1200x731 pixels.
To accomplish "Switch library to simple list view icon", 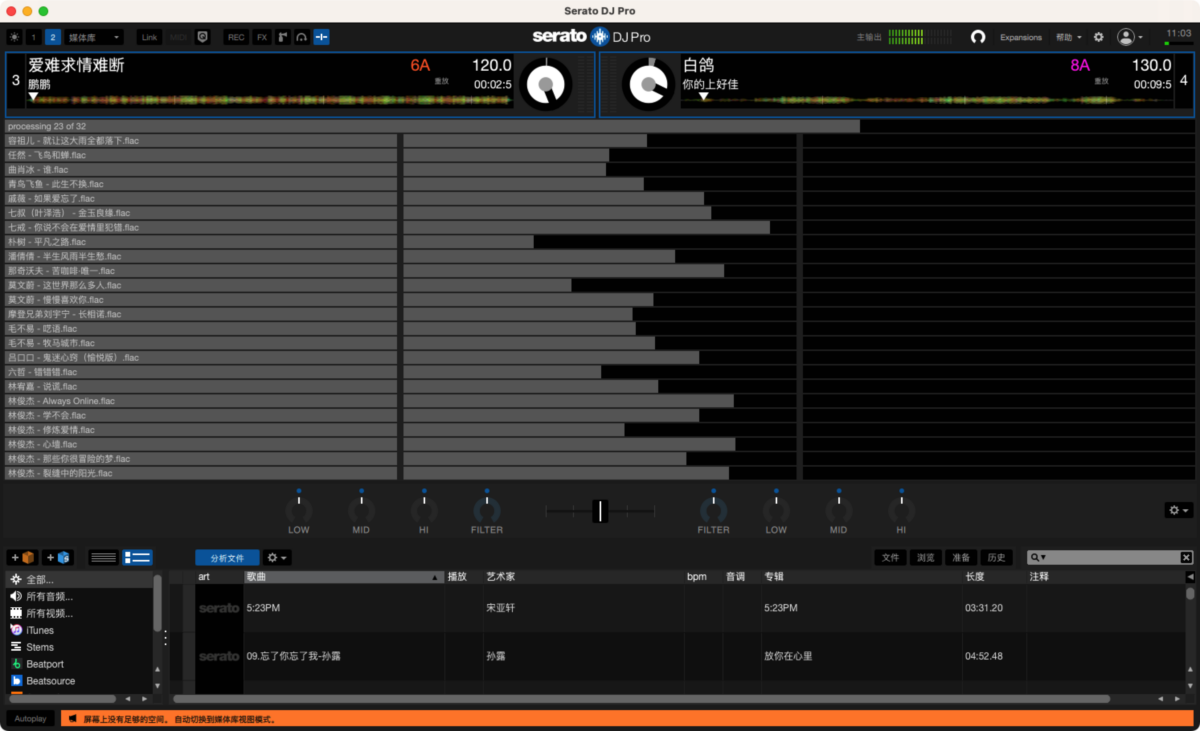I will (x=103, y=558).
